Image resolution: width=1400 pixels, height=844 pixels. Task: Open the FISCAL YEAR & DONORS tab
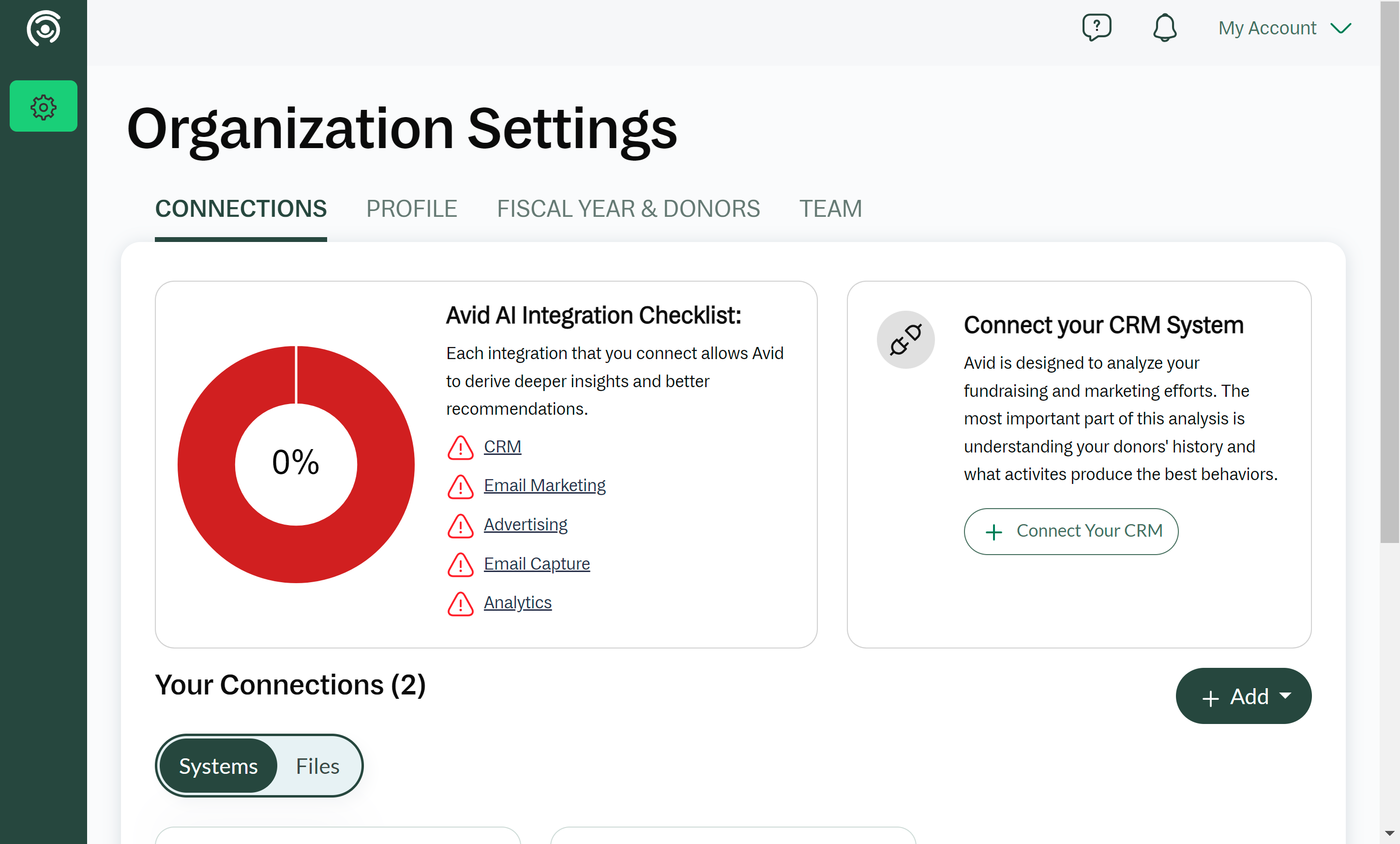click(628, 209)
